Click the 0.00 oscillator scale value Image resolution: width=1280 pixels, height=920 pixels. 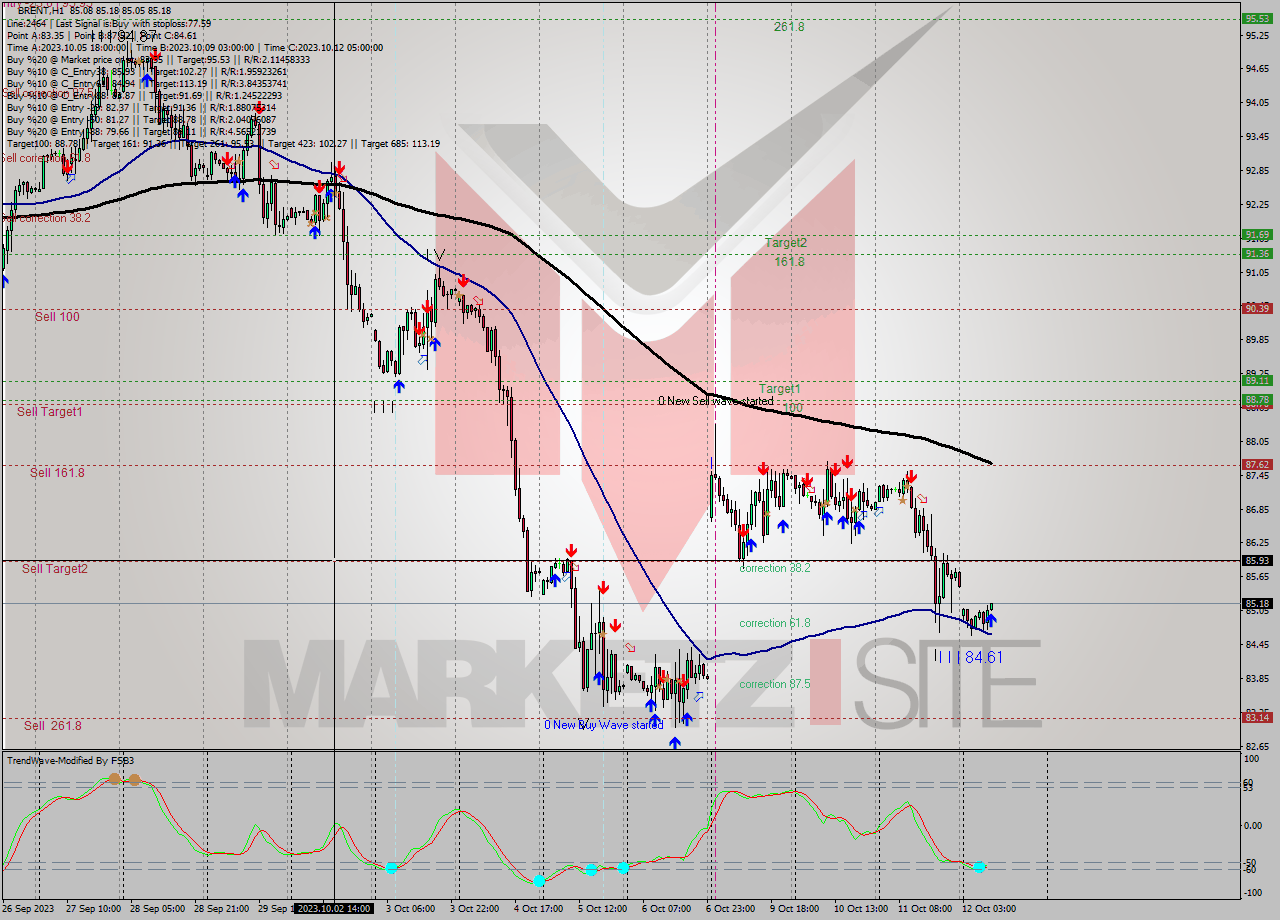coord(1254,825)
